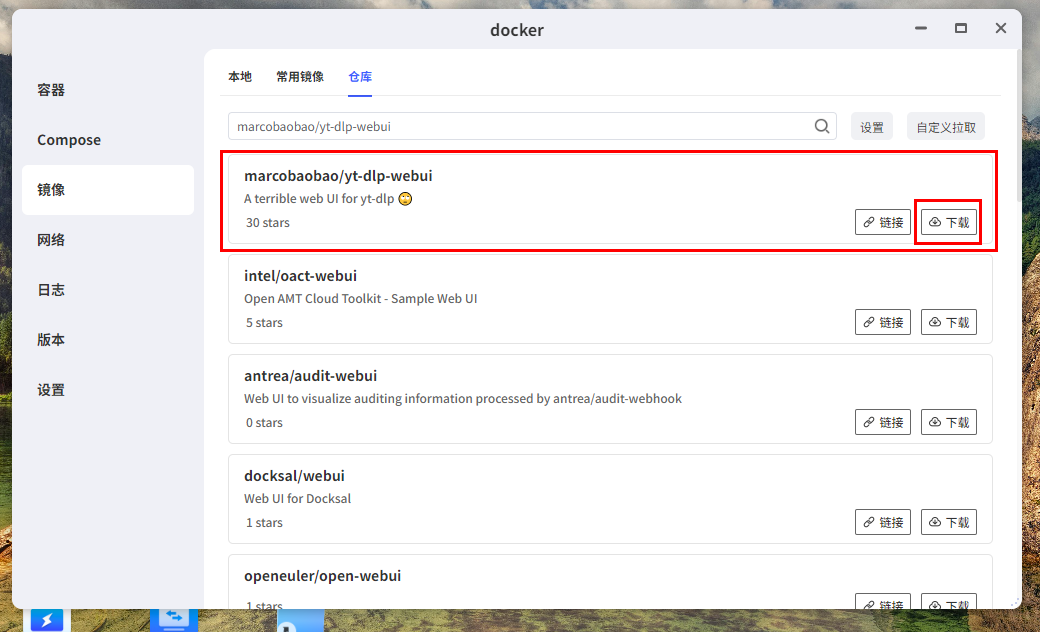Click the 自定义拉取 button

click(x=946, y=127)
